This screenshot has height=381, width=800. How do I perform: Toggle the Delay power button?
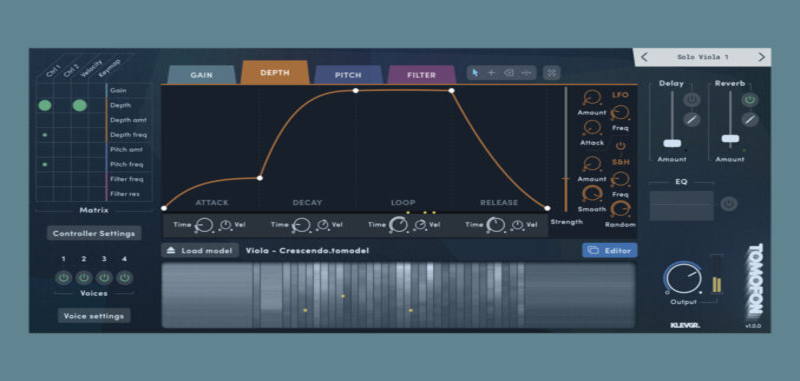(x=692, y=100)
